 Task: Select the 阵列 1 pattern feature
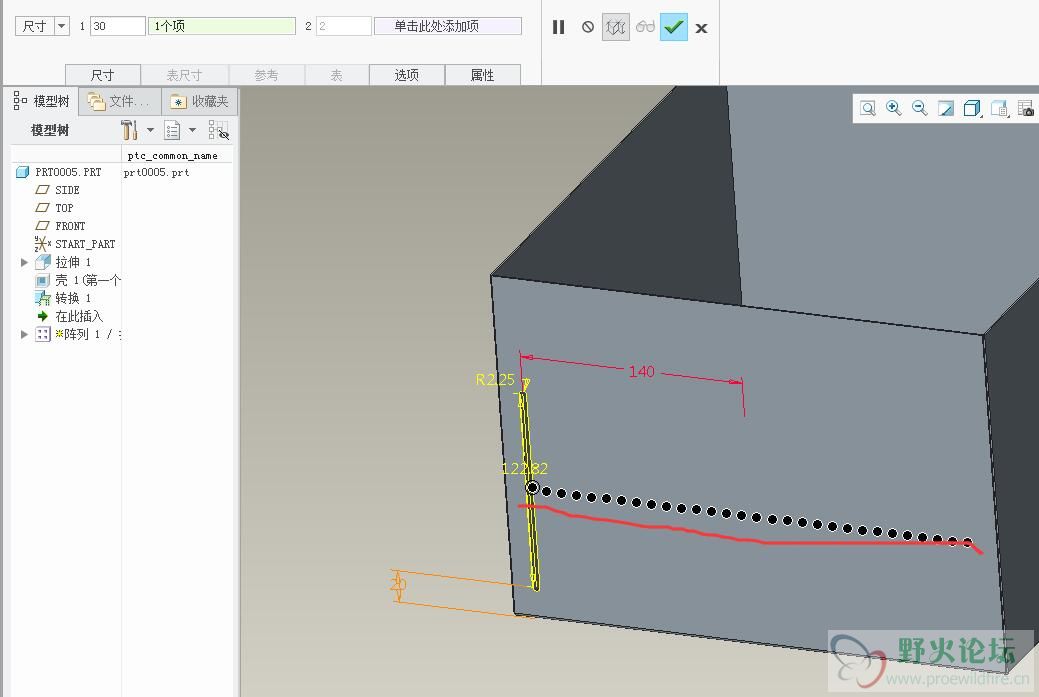[78, 334]
